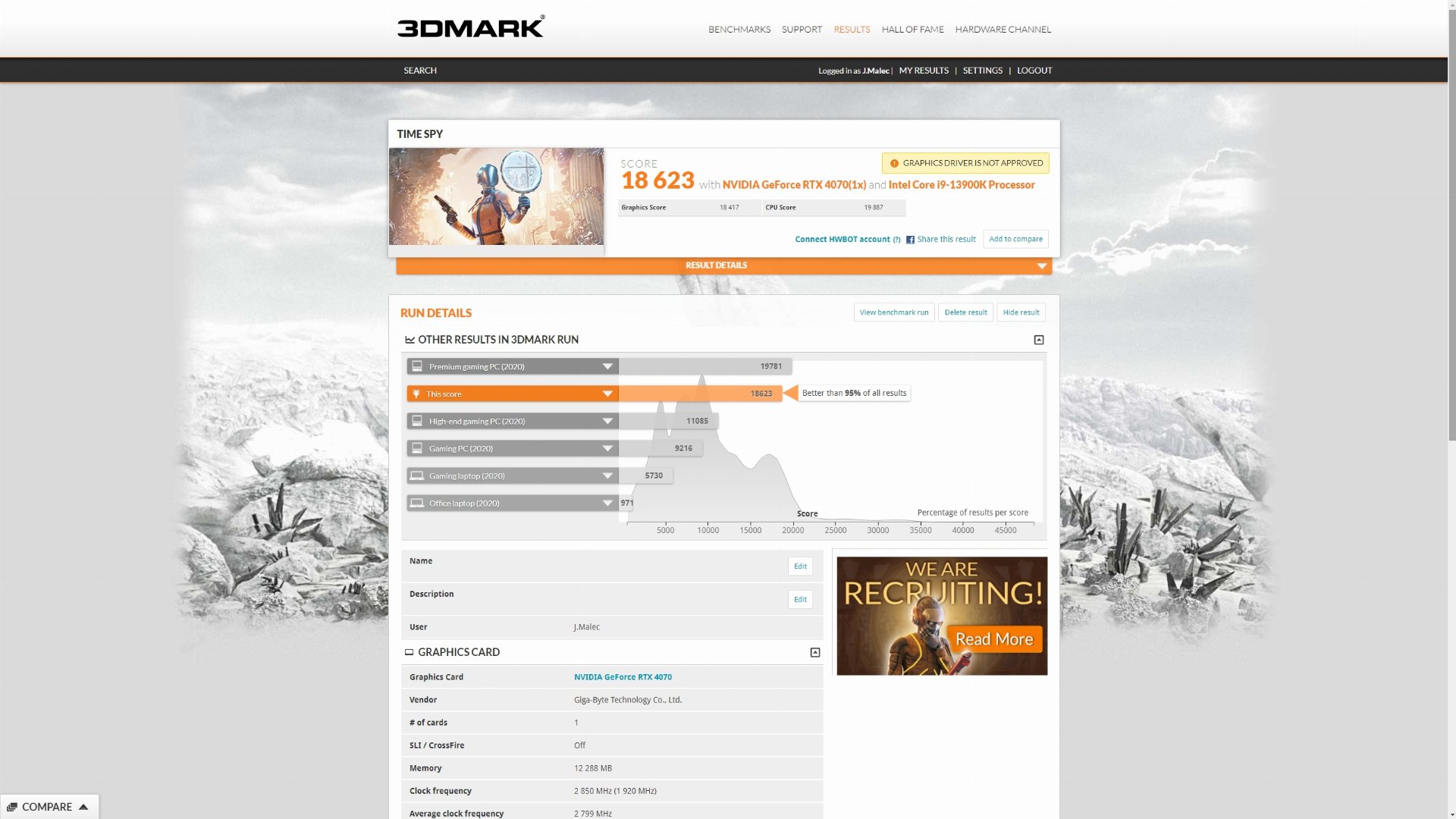This screenshot has height=819, width=1456.
Task: Open the Benchmarks menu
Action: 739,30
